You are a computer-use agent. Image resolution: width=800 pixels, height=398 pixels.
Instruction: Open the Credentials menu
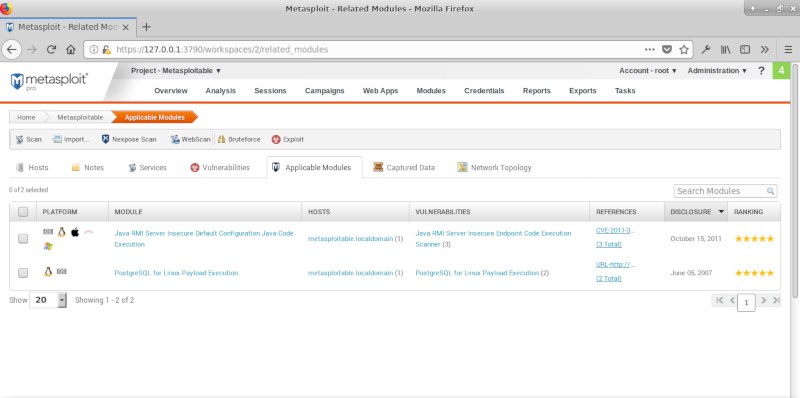coord(484,91)
